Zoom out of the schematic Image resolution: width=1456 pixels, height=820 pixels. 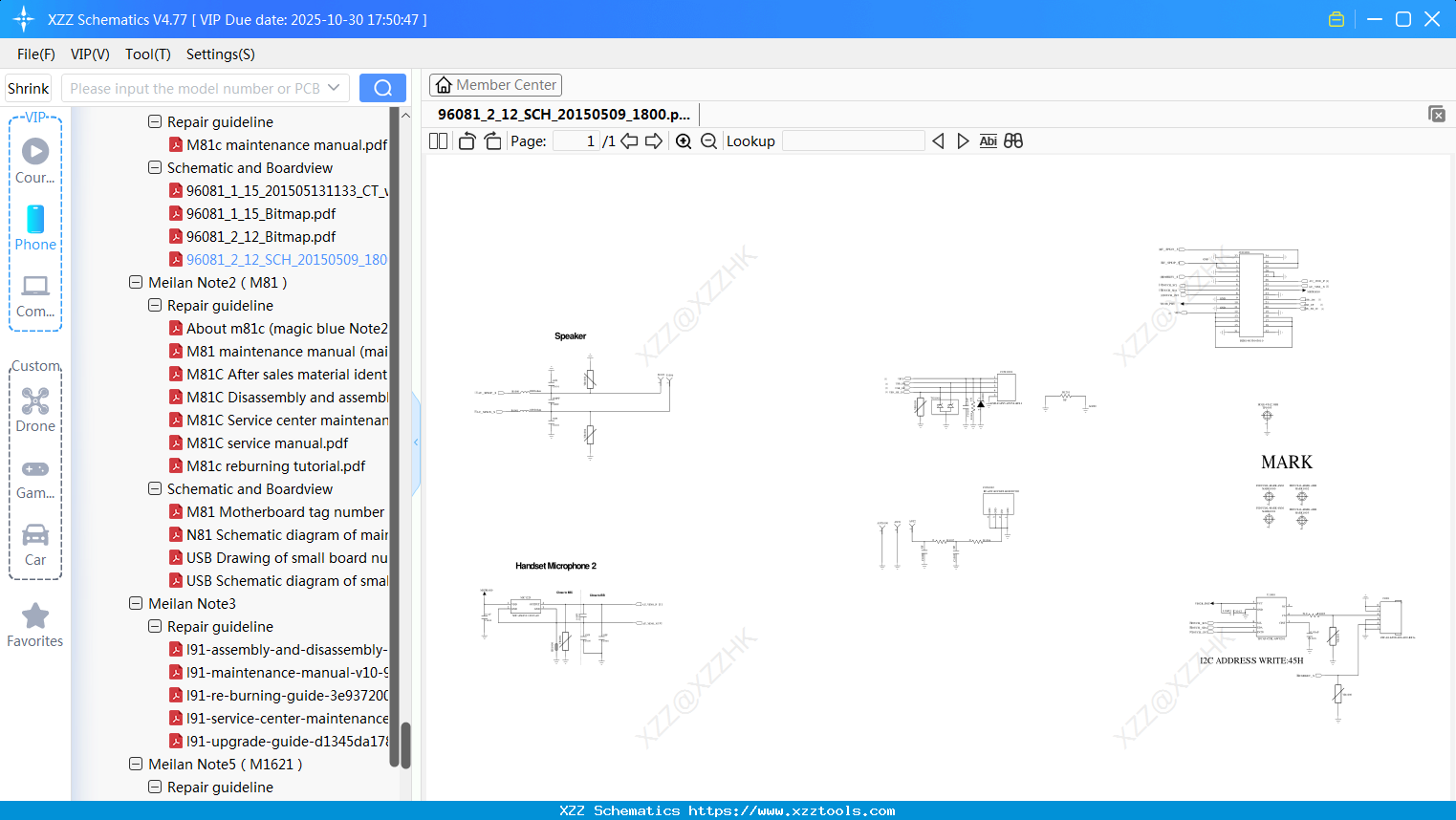click(x=708, y=141)
